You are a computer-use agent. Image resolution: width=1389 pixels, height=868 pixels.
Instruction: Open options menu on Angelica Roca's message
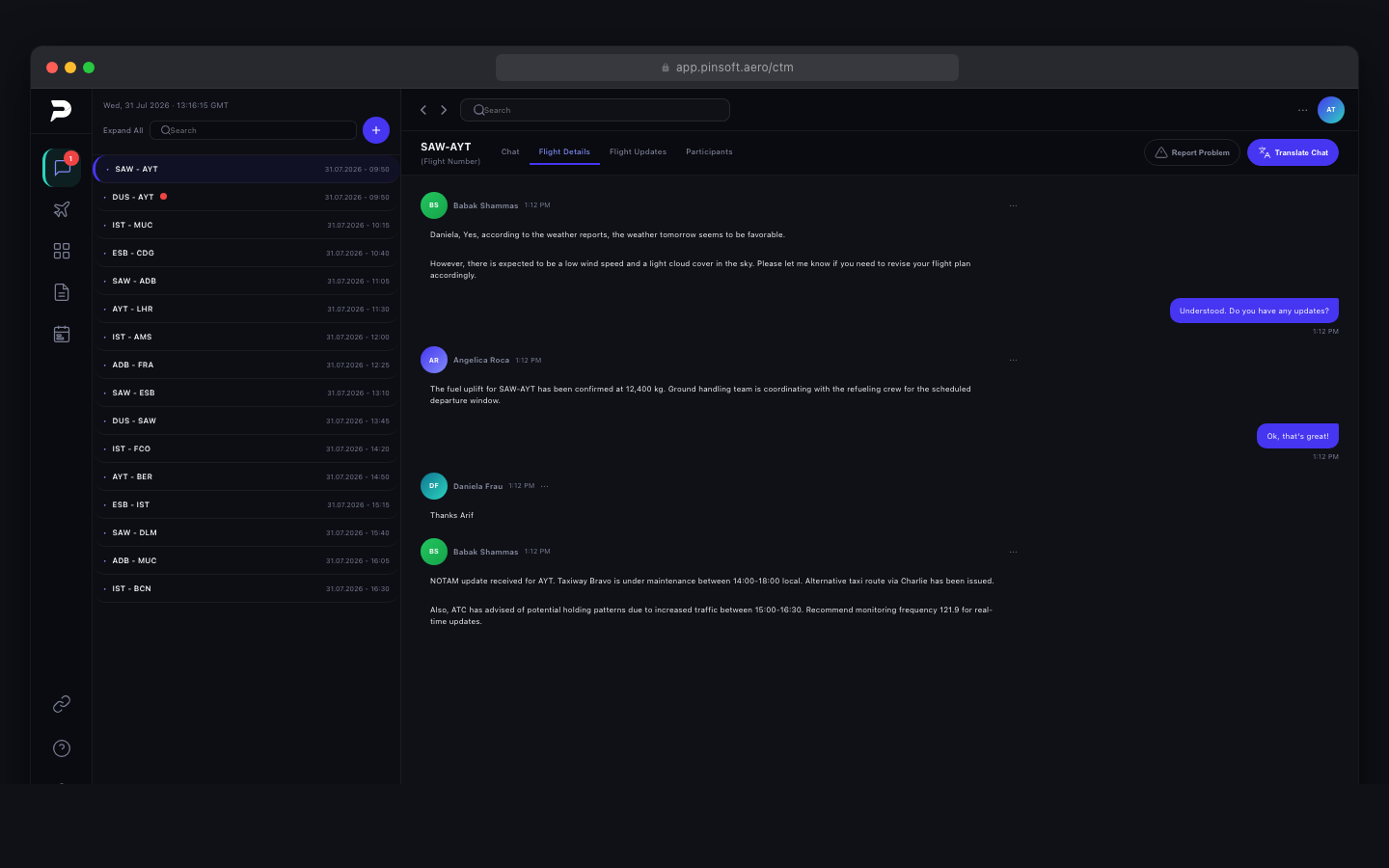1013,360
